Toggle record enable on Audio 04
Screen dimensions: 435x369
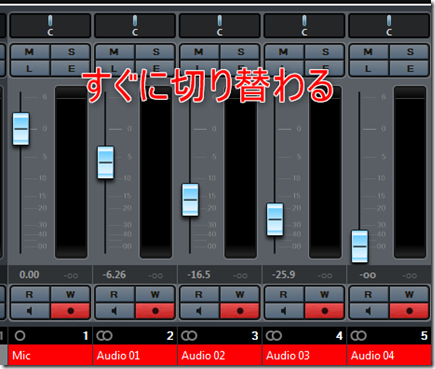409,311
